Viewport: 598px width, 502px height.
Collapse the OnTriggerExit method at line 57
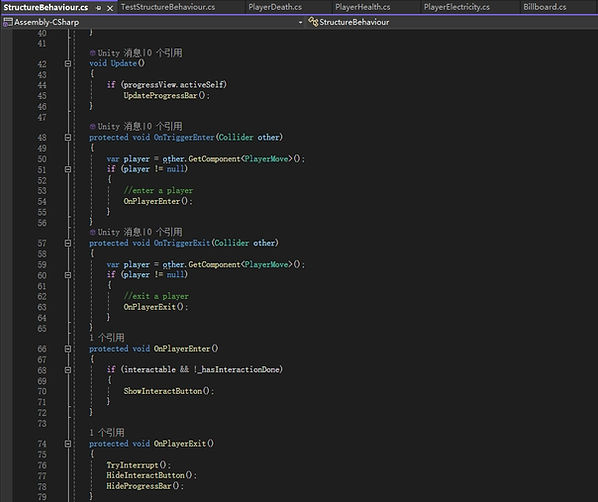[x=68, y=243]
